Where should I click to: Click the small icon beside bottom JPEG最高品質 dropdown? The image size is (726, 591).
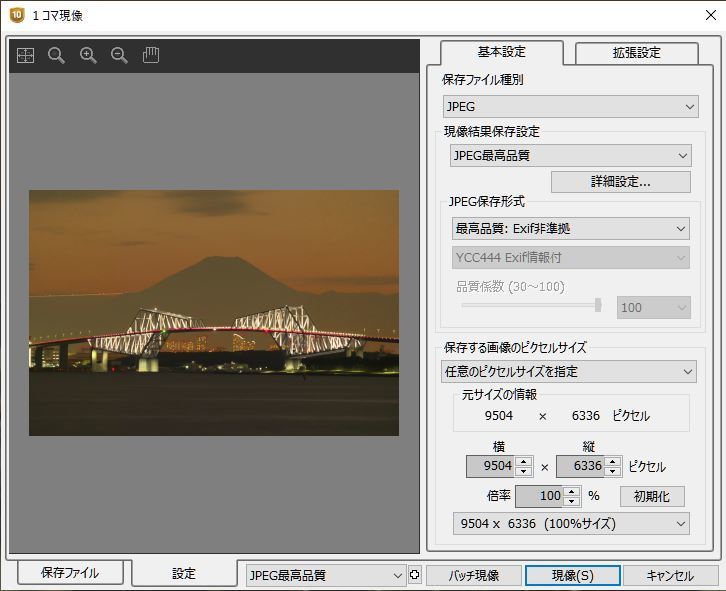coord(415,575)
